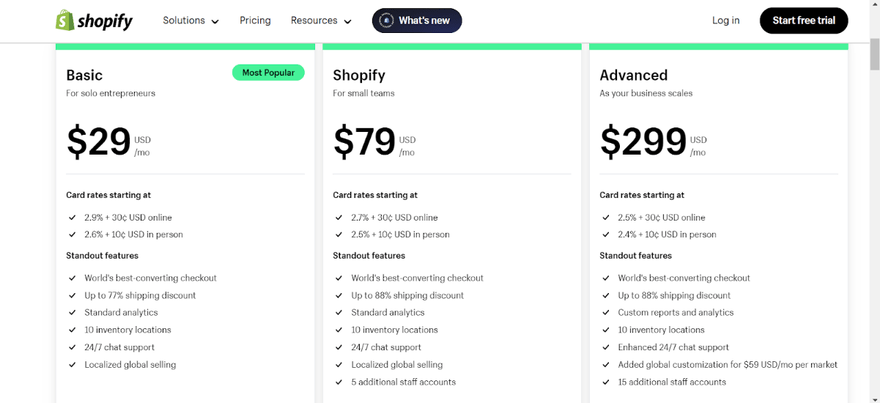Viewport: 880px width, 403px height.
Task: Click checkmark beside 'Up to 77% shipping discount'
Action: [72, 295]
